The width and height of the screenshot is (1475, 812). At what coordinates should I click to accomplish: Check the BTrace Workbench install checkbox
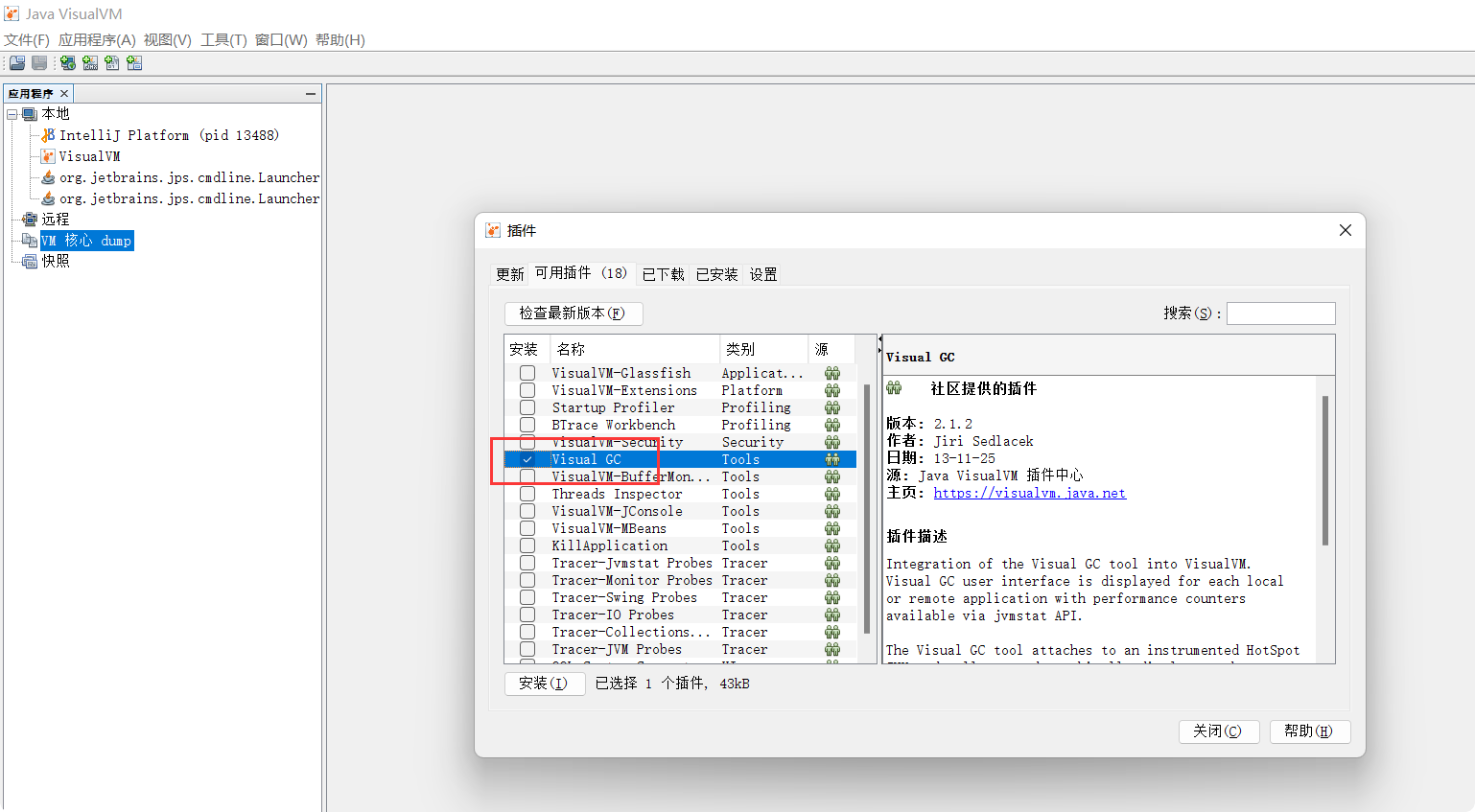pos(527,425)
